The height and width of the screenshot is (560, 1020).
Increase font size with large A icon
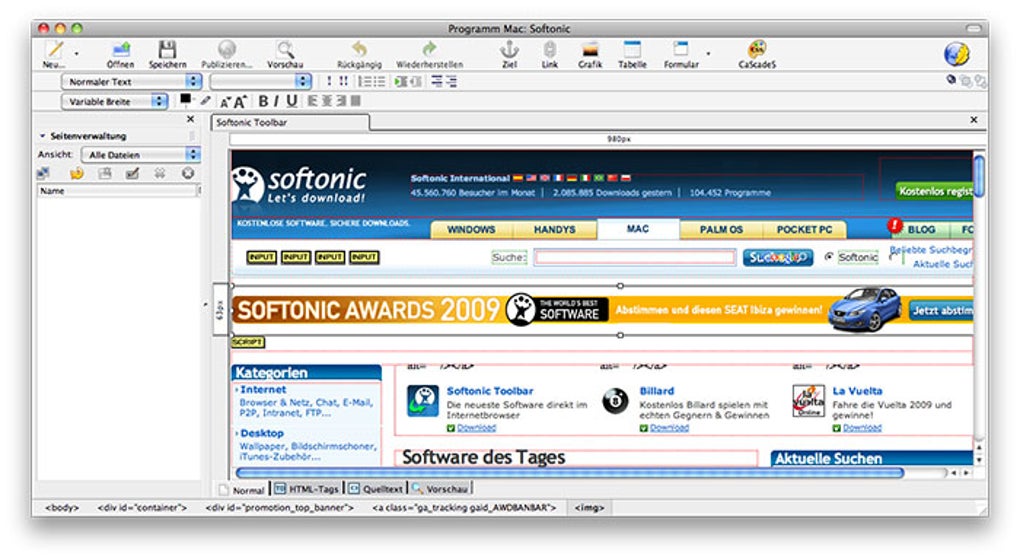tap(240, 101)
